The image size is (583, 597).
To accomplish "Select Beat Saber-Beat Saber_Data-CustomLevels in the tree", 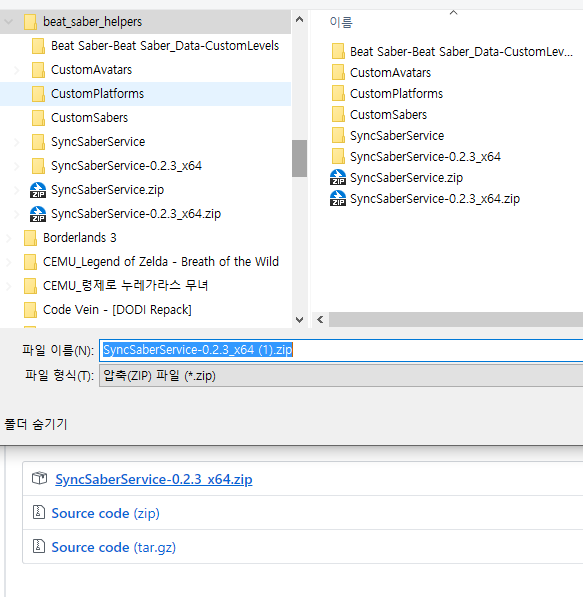I will (165, 46).
